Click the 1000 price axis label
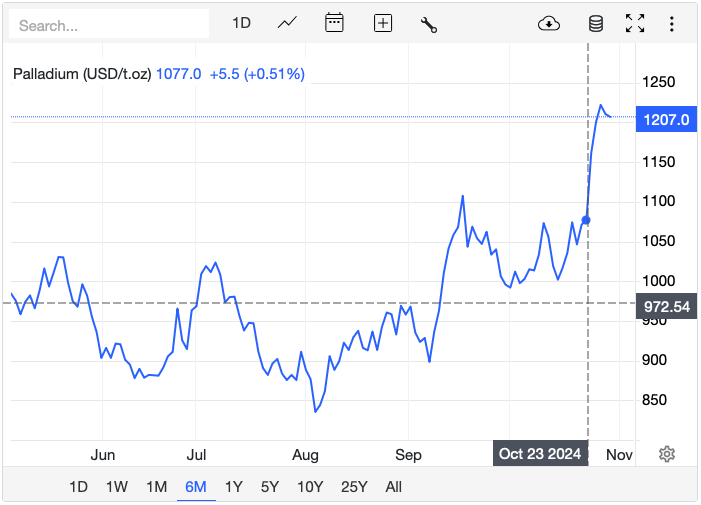 point(659,281)
